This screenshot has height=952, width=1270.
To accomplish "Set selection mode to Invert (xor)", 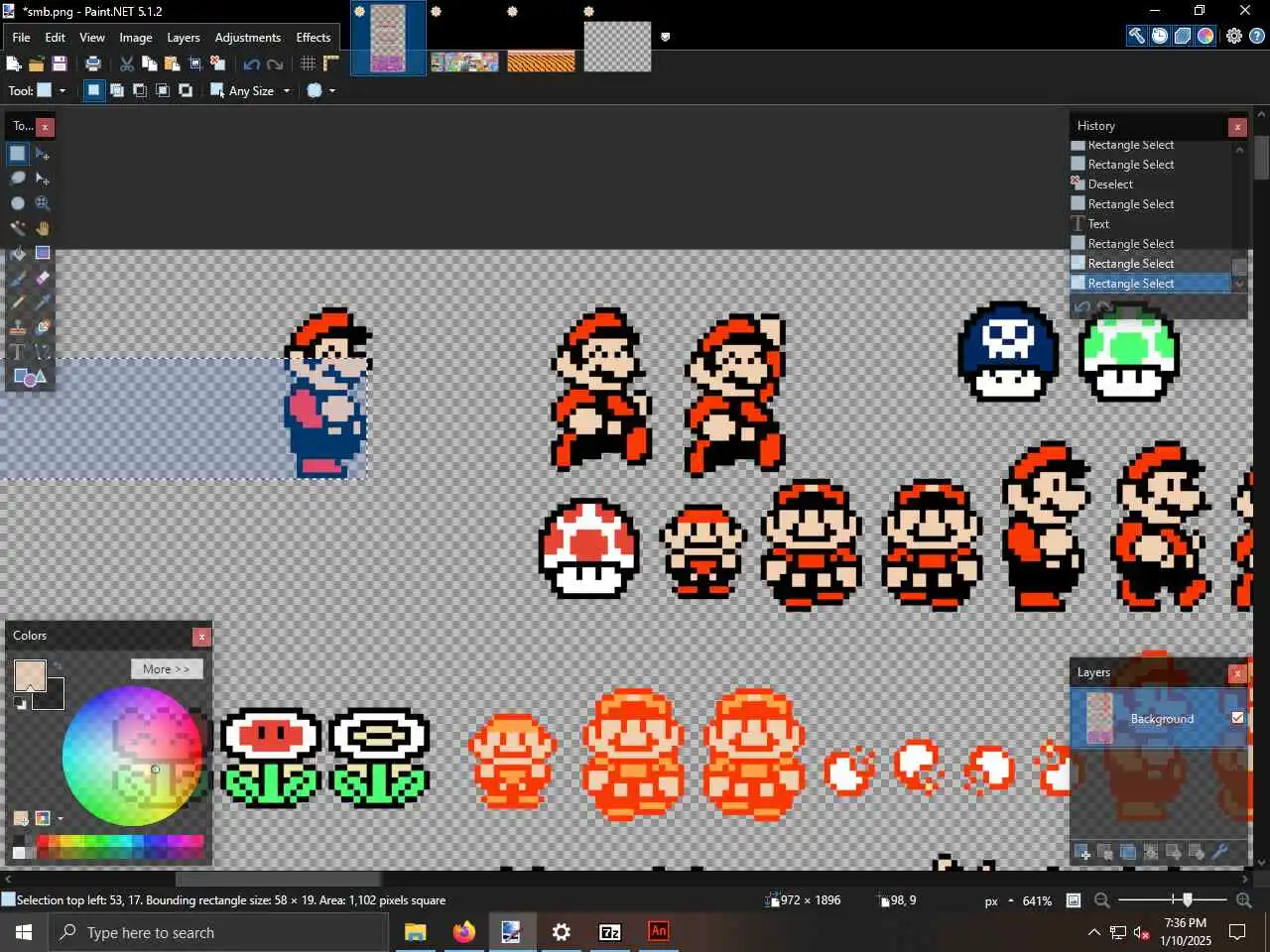I will pyautogui.click(x=186, y=90).
